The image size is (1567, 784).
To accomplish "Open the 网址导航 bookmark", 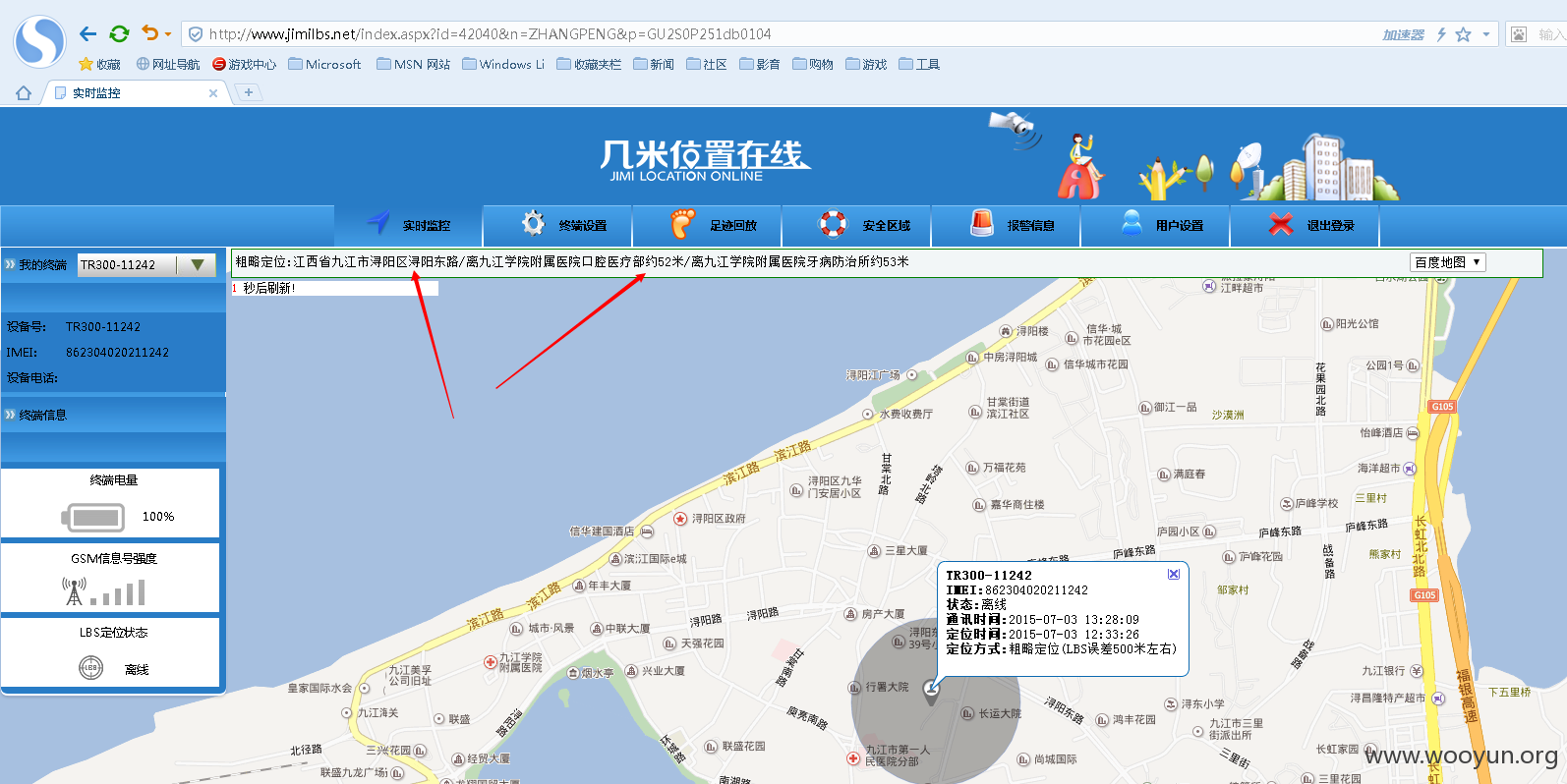I will coord(168,64).
